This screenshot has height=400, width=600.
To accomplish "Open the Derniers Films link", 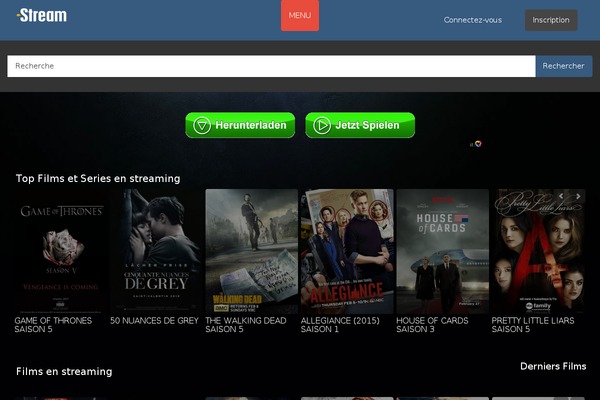I will point(553,366).
